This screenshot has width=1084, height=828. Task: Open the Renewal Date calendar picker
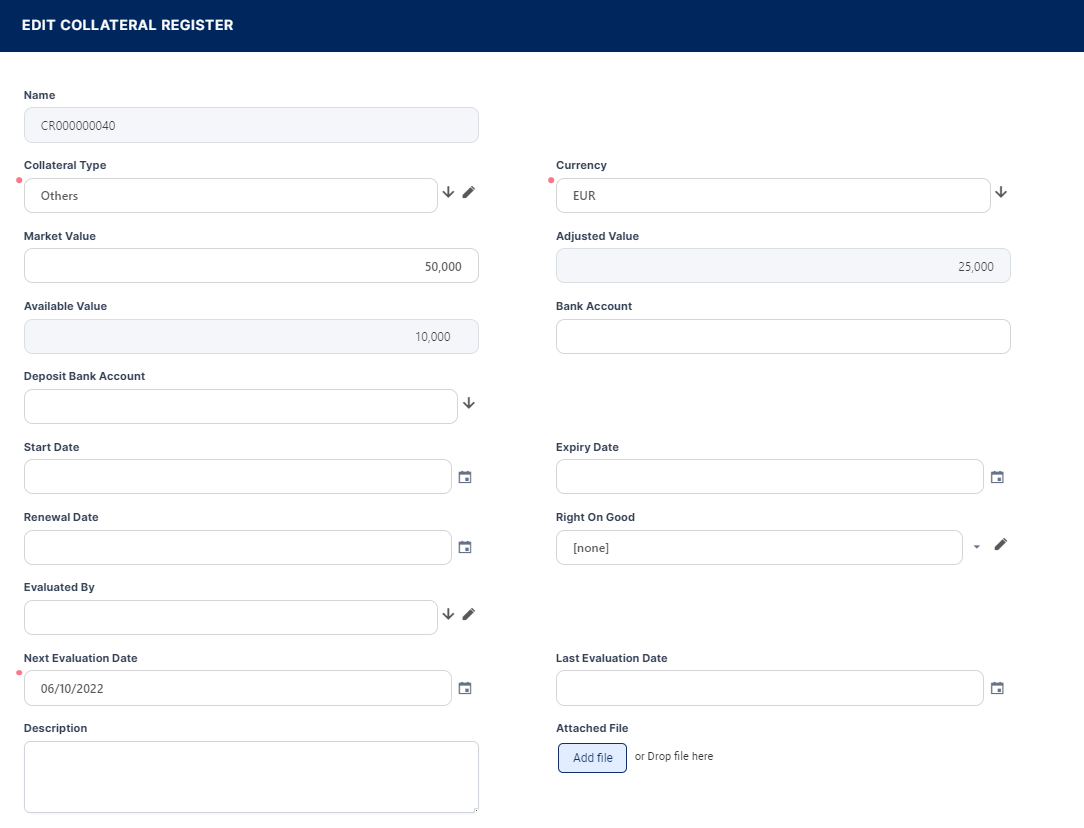point(465,547)
